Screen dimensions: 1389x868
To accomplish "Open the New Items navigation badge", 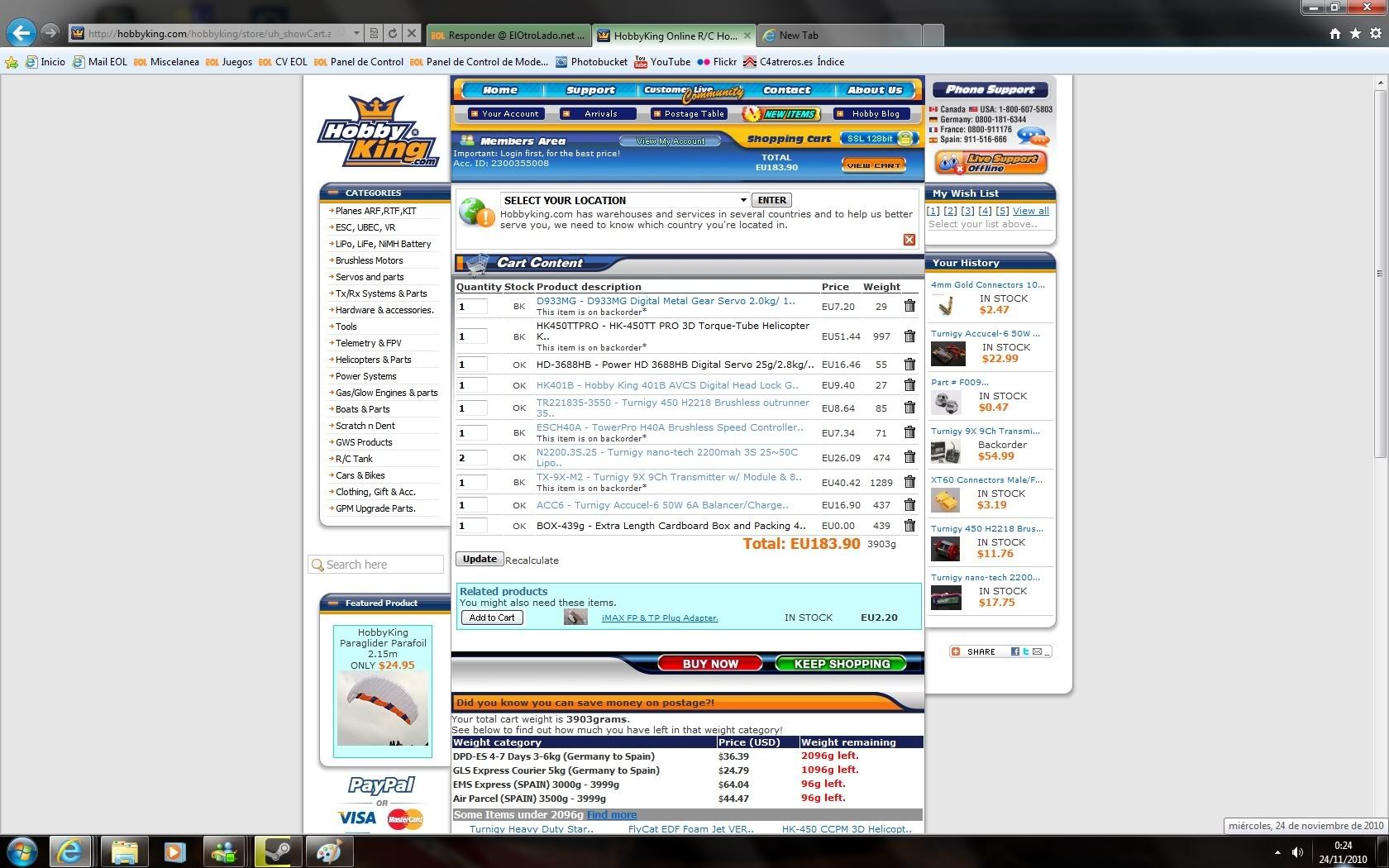I will [781, 114].
